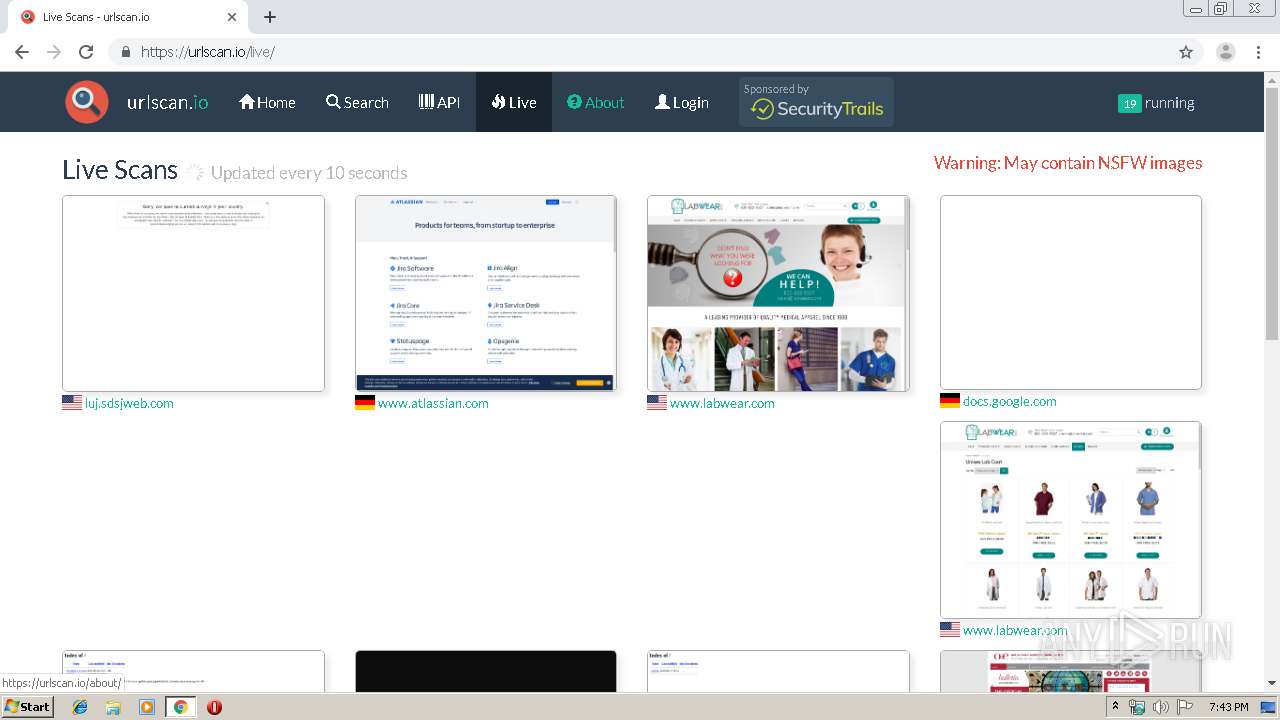The width and height of the screenshot is (1280, 720).
Task: Open media player from taskbar
Action: tap(147, 707)
